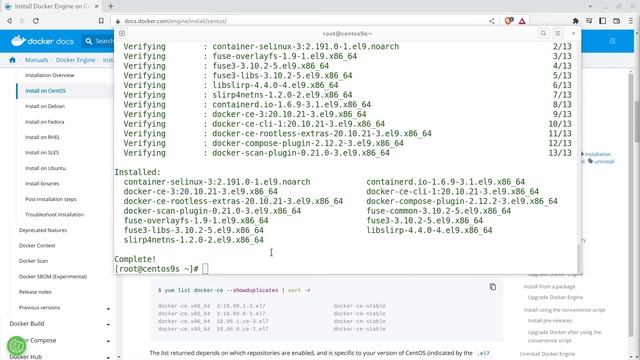The width and height of the screenshot is (640, 360).
Task: Open Install pre-releases link
Action: (550, 320)
